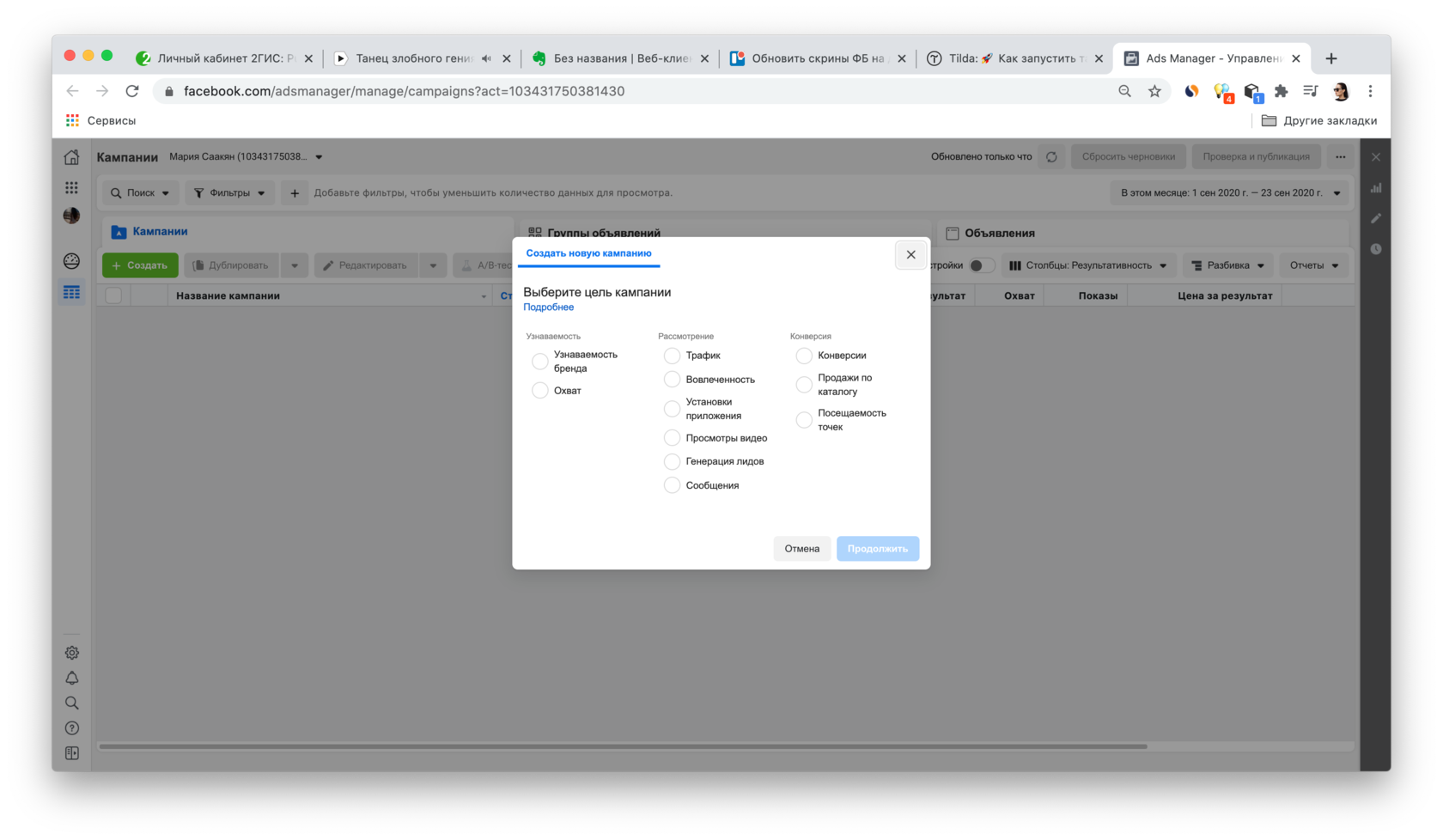Click the help question mark icon

[72, 727]
